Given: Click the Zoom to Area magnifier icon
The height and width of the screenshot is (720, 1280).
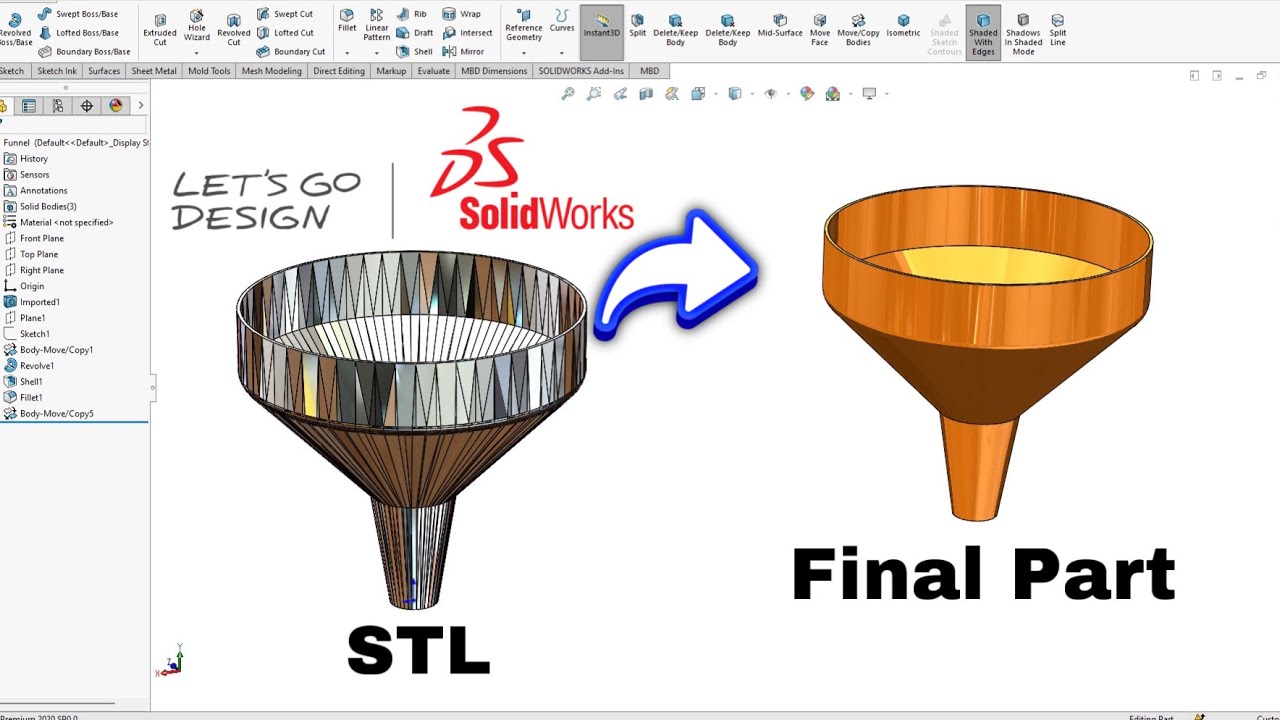Looking at the screenshot, I should tap(594, 94).
